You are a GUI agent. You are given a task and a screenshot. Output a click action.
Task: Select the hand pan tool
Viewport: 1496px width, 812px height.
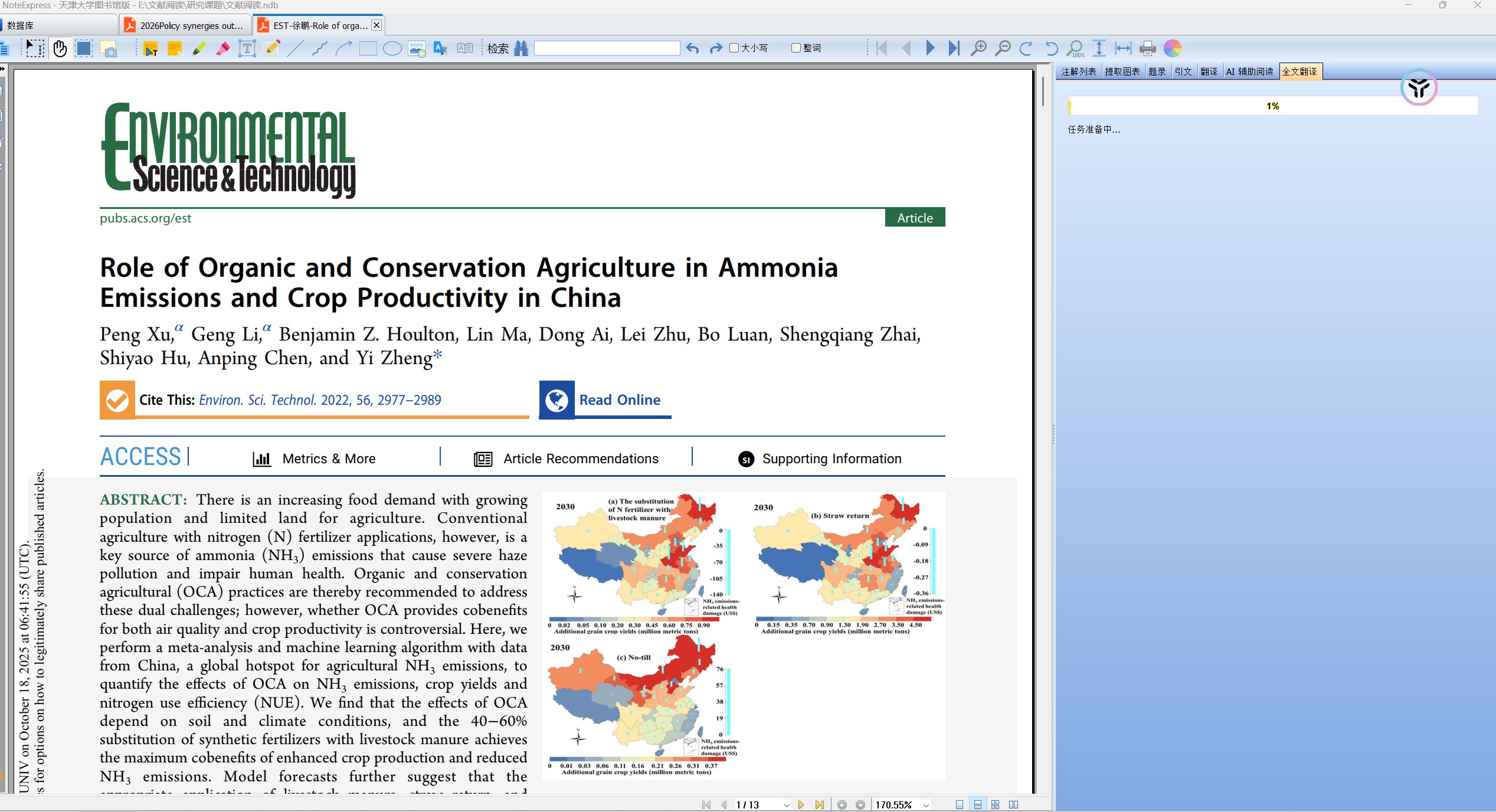(60, 48)
